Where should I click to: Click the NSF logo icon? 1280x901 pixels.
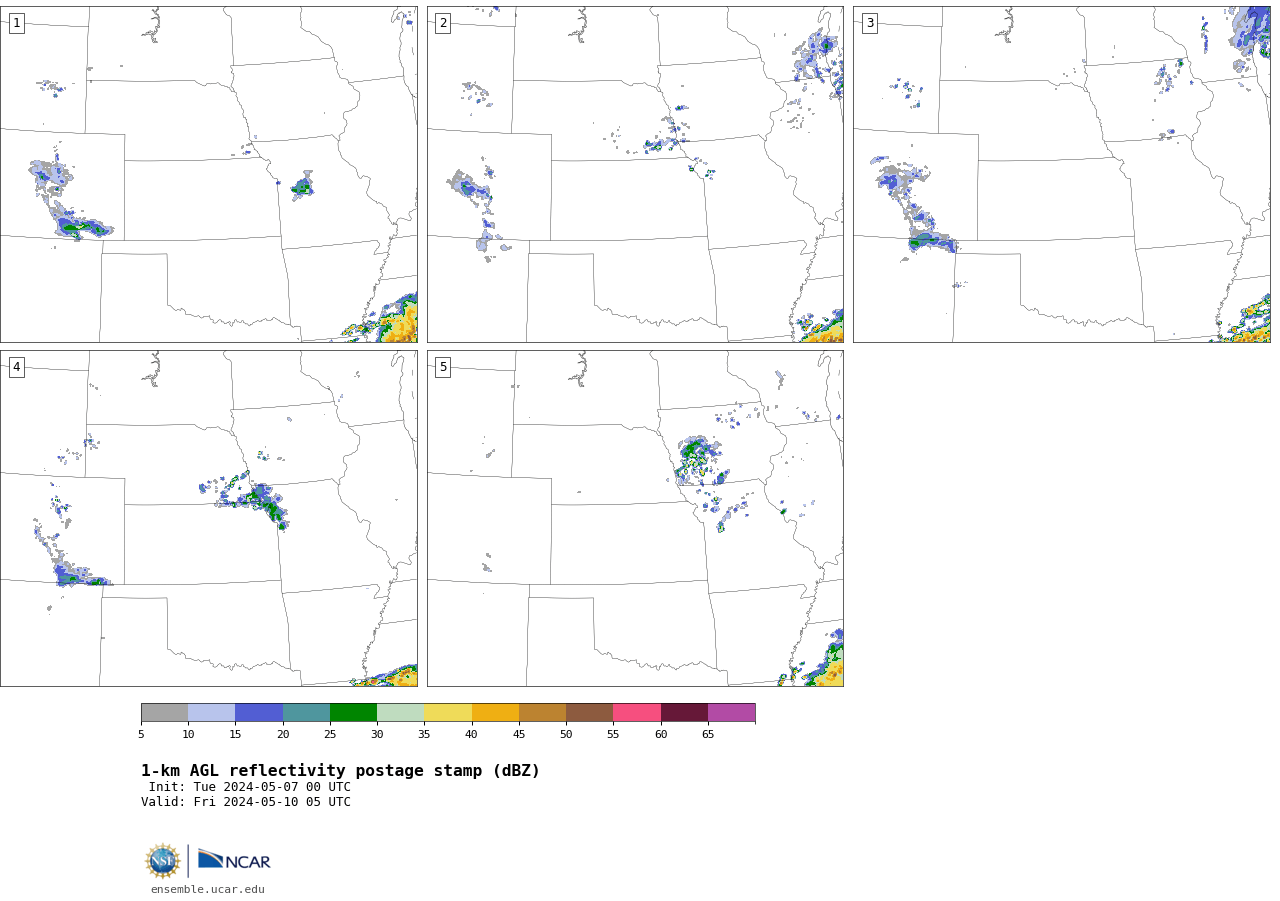(163, 861)
